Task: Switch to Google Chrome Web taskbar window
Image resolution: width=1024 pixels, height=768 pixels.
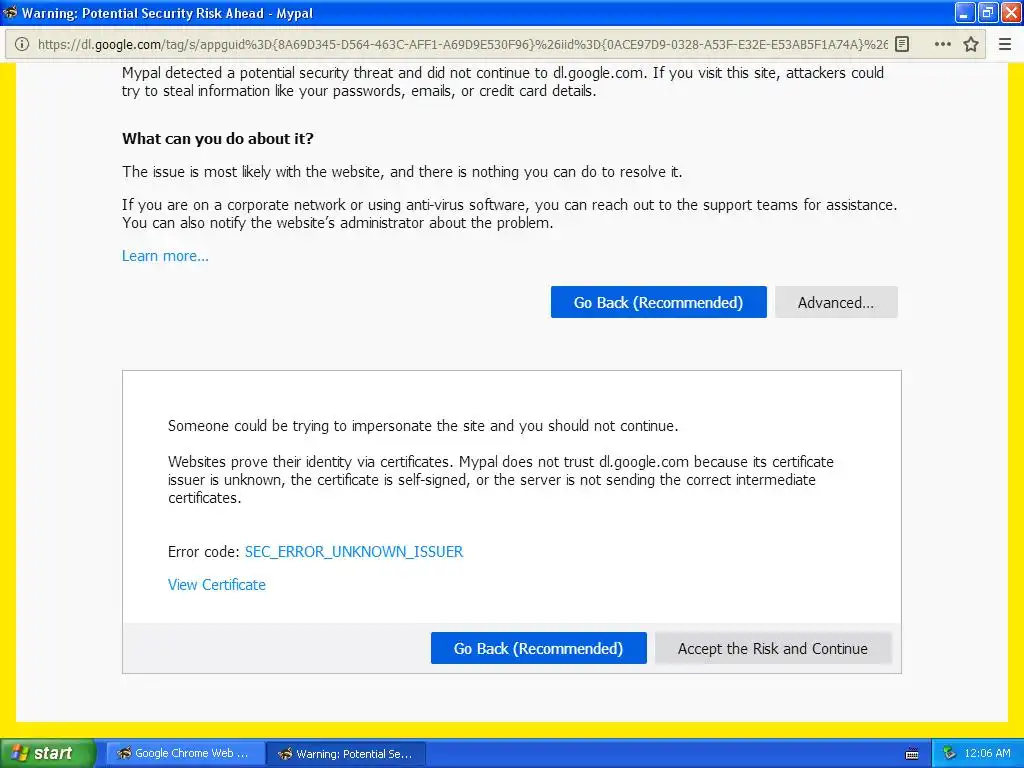Action: coord(185,753)
